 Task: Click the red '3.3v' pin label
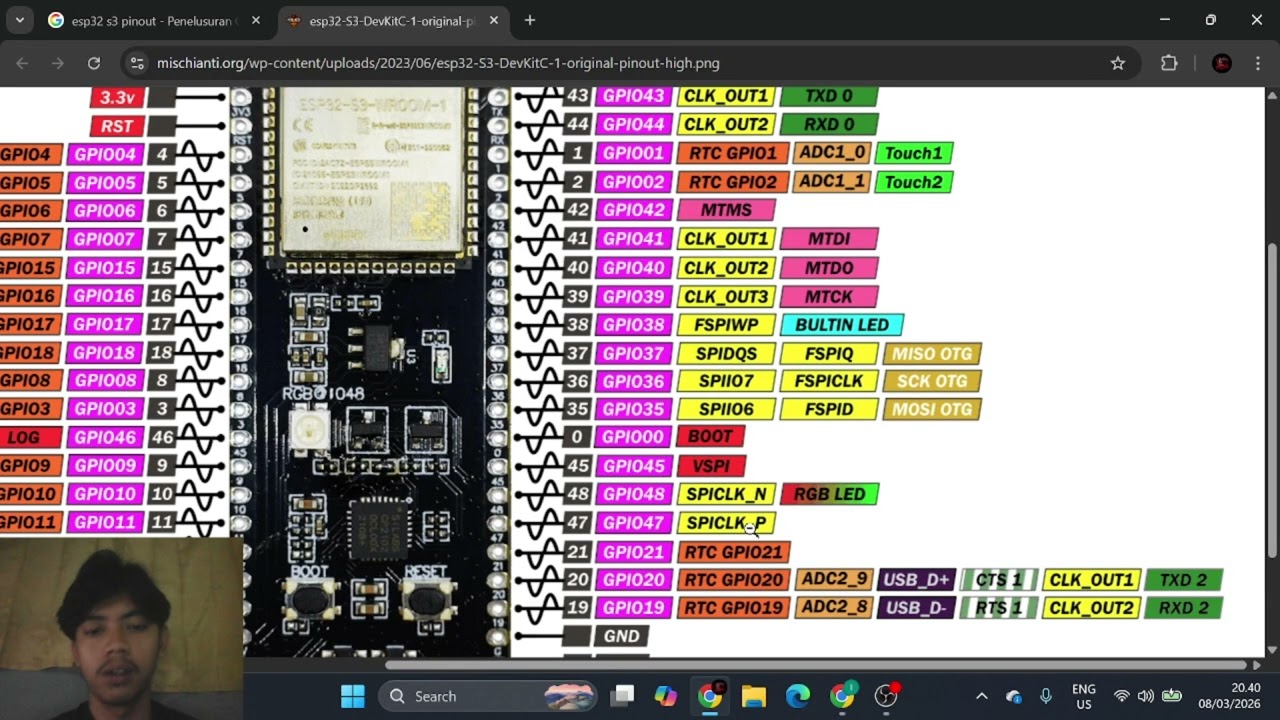click(117, 97)
